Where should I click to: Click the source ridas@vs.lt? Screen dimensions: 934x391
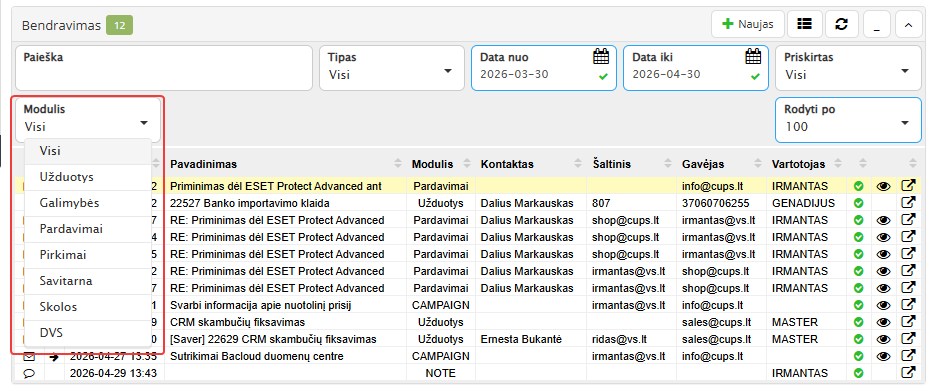(x=619, y=339)
